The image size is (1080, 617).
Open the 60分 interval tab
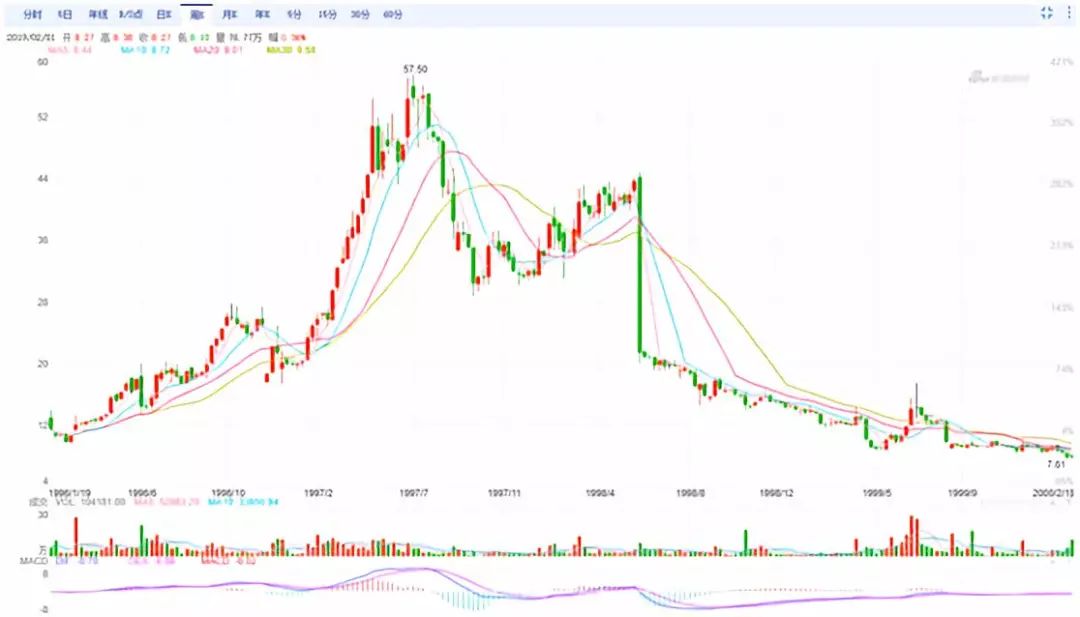click(393, 15)
